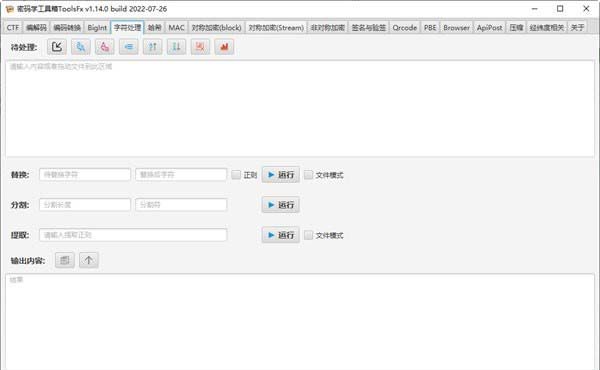Open the 编解码 tab
Image resolution: width=600 pixels, height=370 pixels.
36,28
